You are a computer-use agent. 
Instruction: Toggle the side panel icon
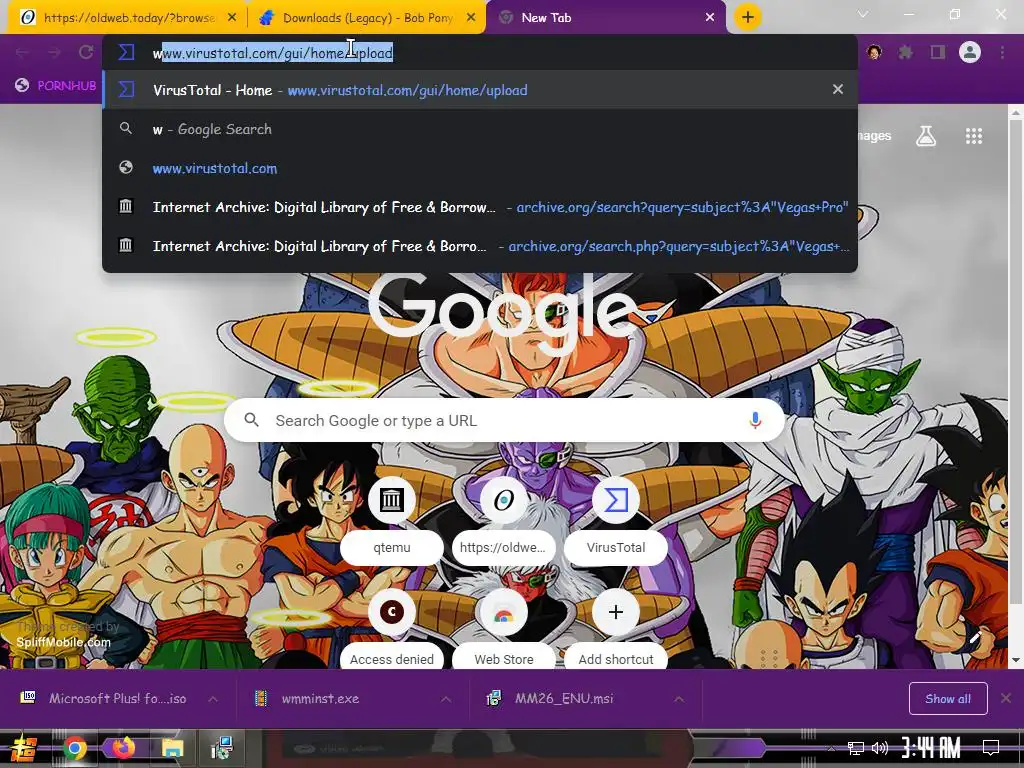click(x=938, y=52)
